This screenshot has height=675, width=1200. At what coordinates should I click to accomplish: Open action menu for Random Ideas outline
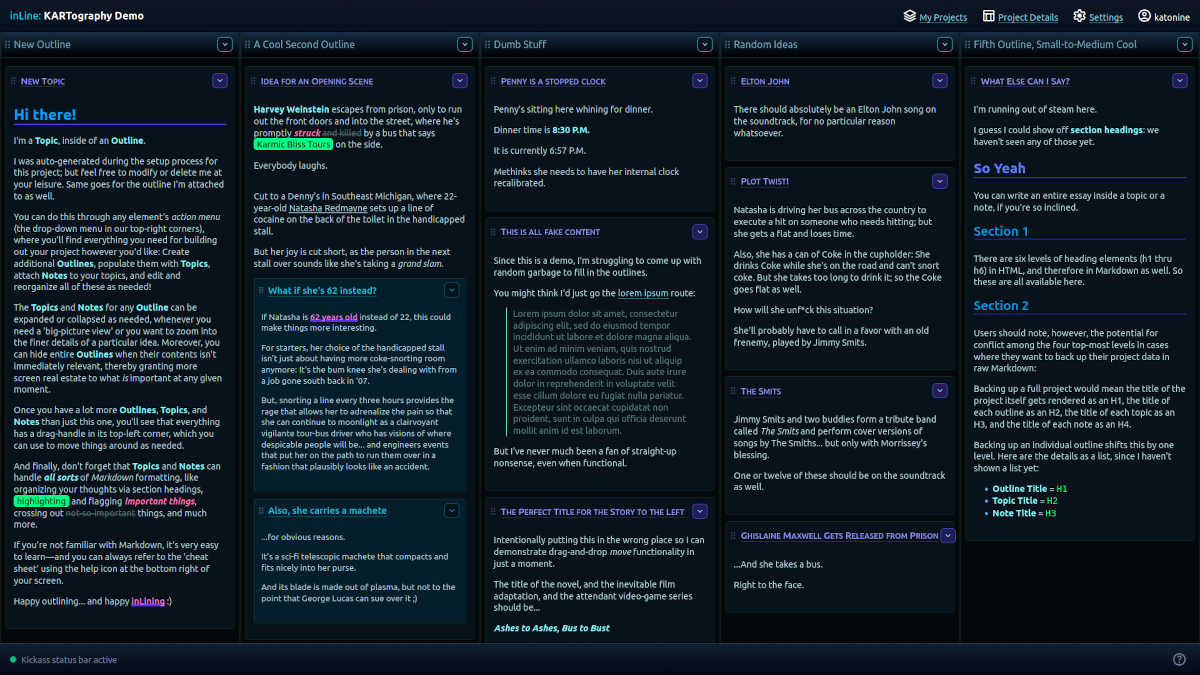(x=945, y=44)
